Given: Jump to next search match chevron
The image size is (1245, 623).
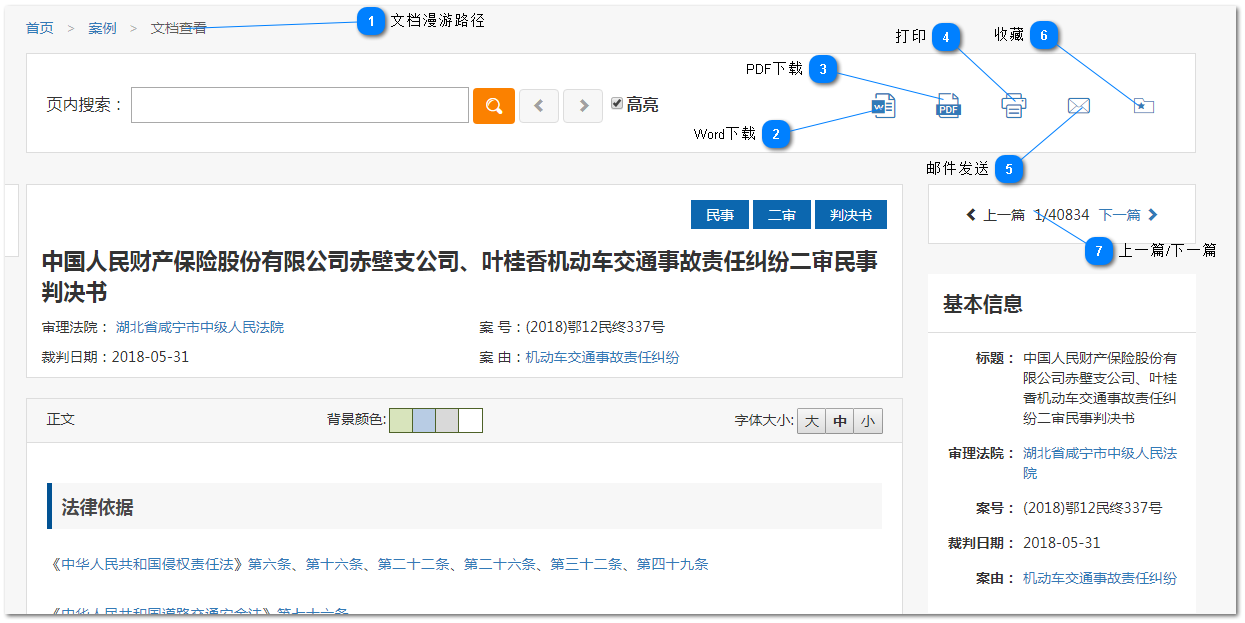Looking at the screenshot, I should click(582, 104).
